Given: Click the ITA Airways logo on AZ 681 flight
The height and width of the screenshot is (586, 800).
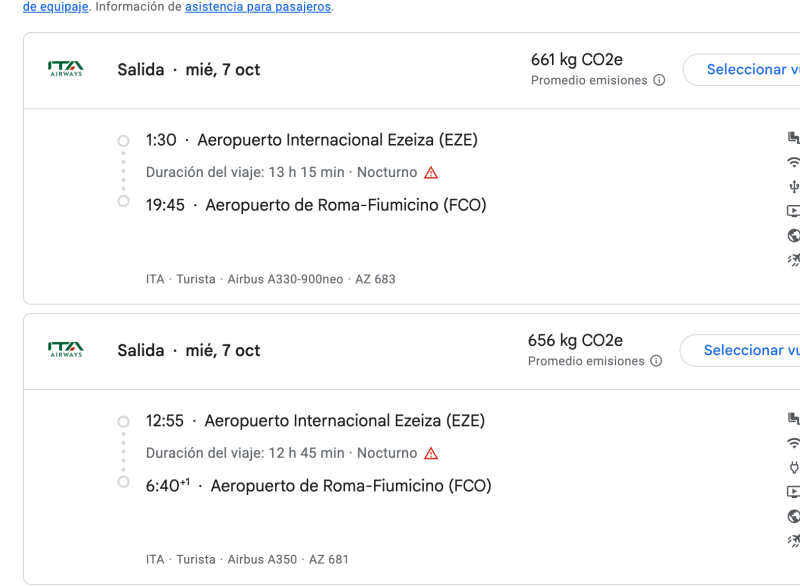Looking at the screenshot, I should [66, 350].
